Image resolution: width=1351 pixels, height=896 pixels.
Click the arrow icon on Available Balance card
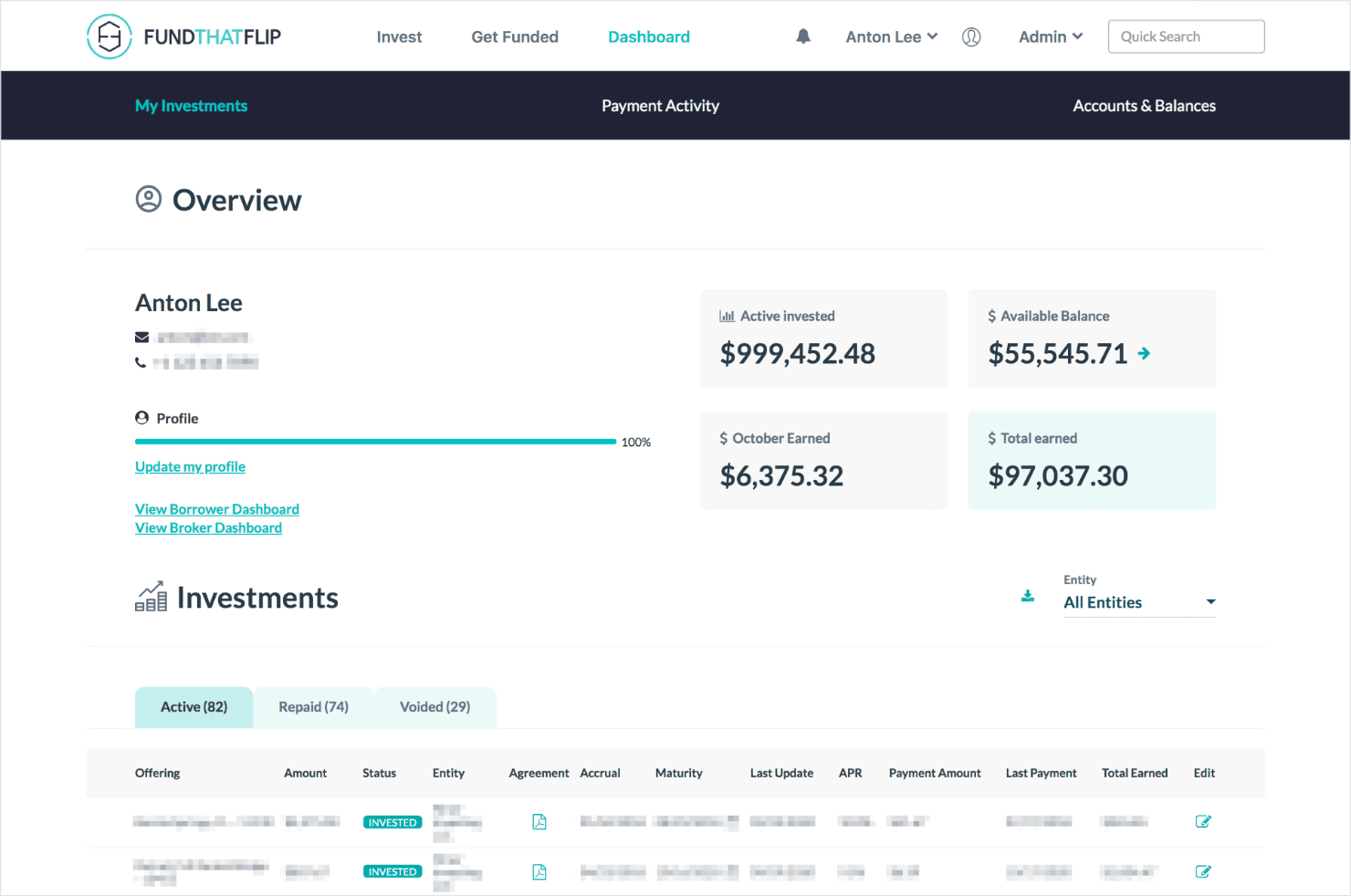[1144, 353]
